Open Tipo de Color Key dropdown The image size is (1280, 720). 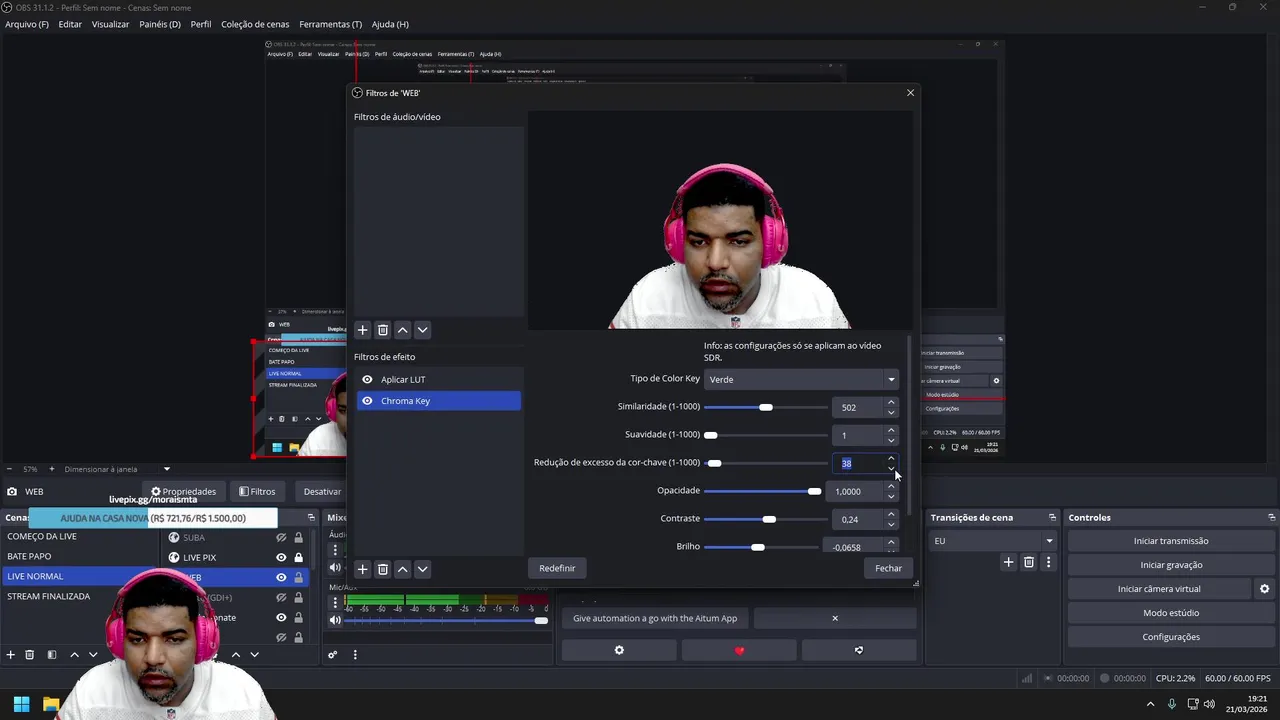click(802, 380)
